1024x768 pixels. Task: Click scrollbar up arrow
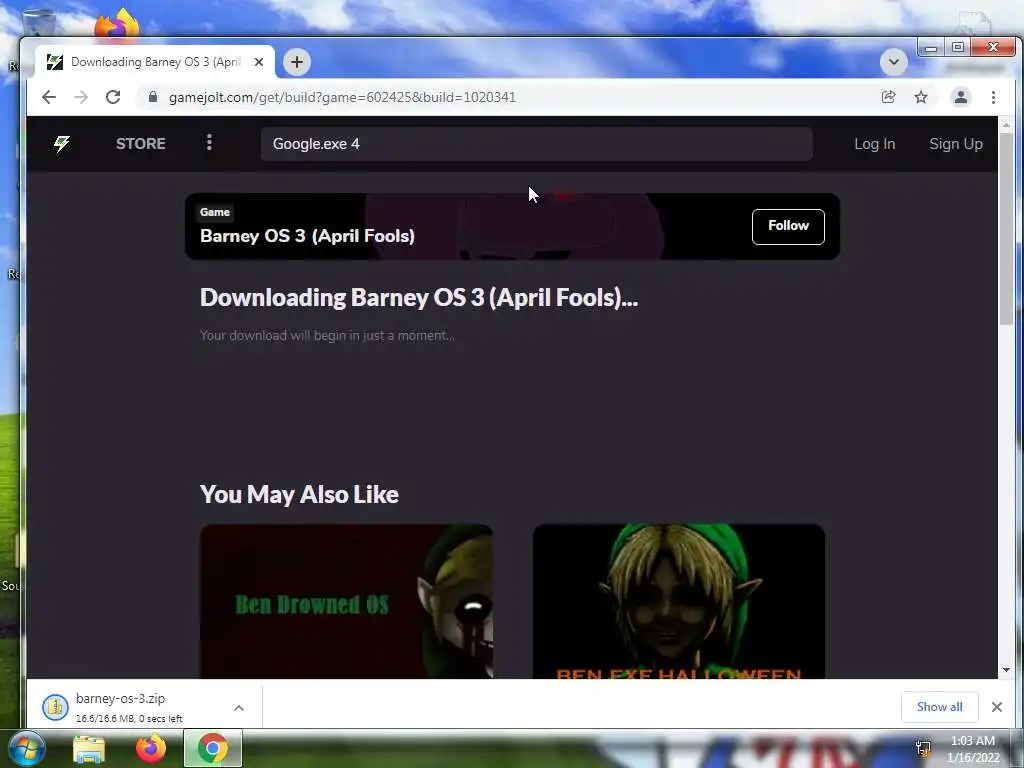(x=1006, y=124)
